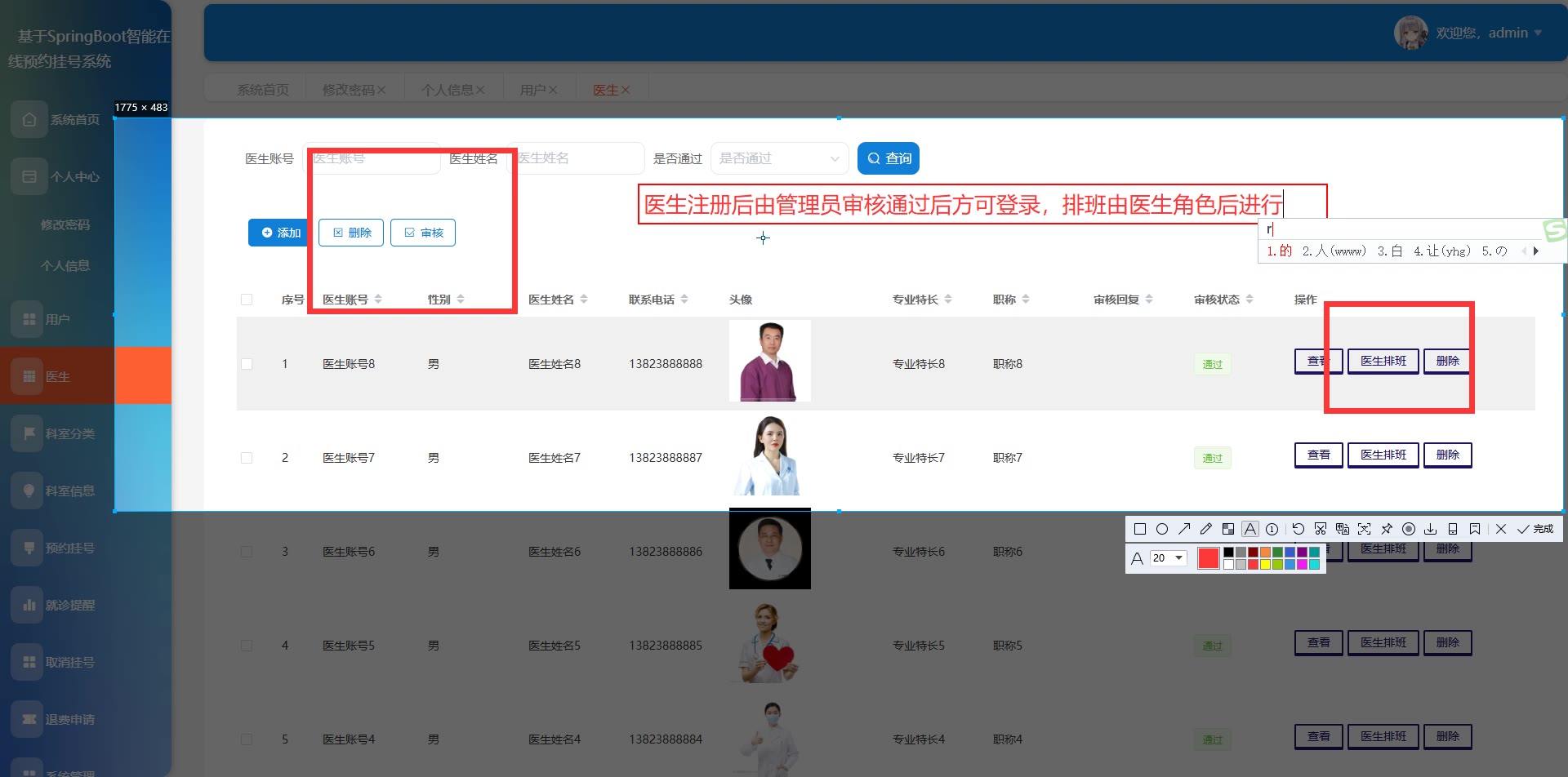Select the ellipse drawing tool

pyautogui.click(x=1162, y=529)
